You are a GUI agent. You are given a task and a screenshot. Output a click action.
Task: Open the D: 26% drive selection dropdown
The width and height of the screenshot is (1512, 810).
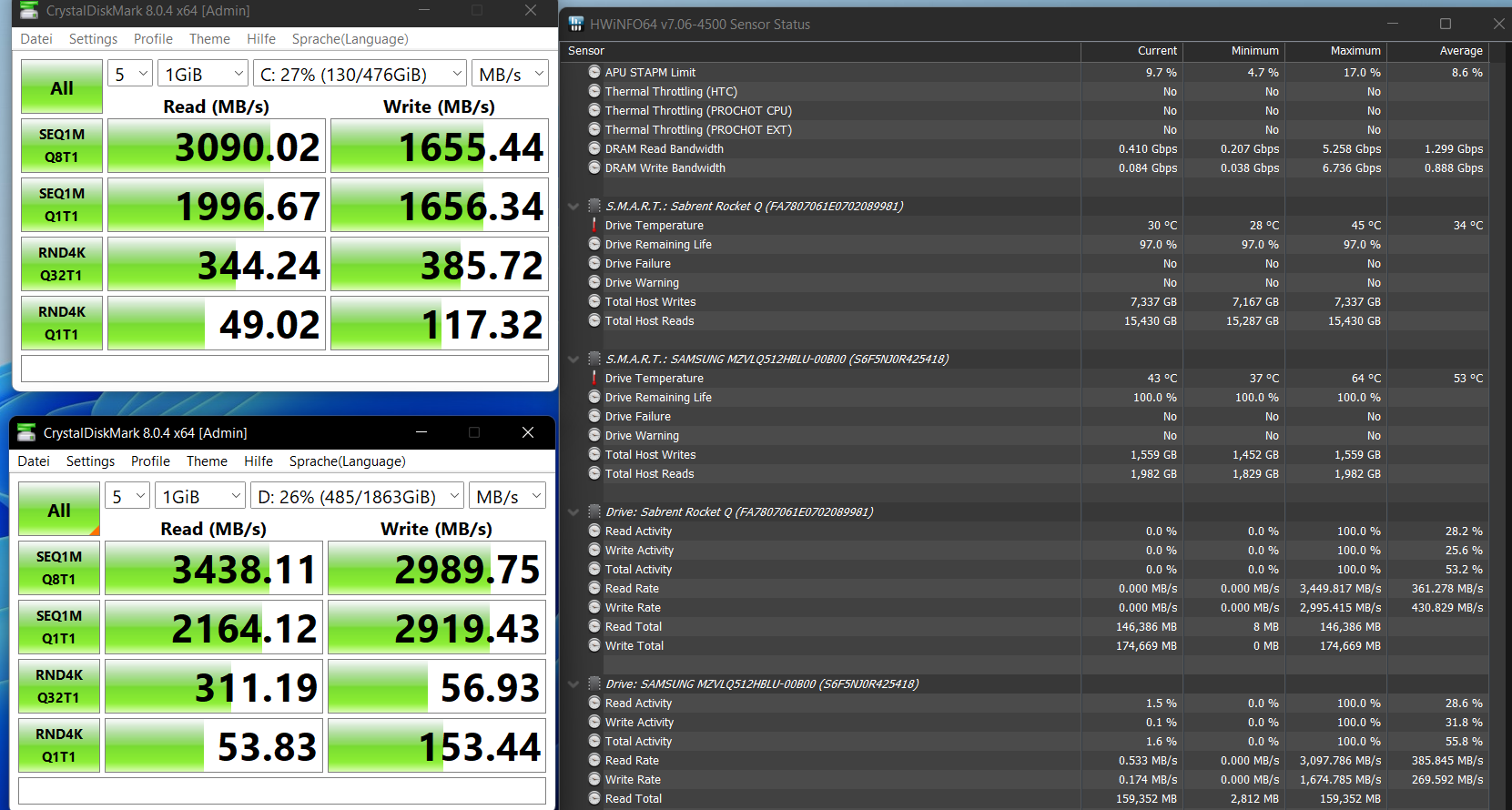(357, 496)
